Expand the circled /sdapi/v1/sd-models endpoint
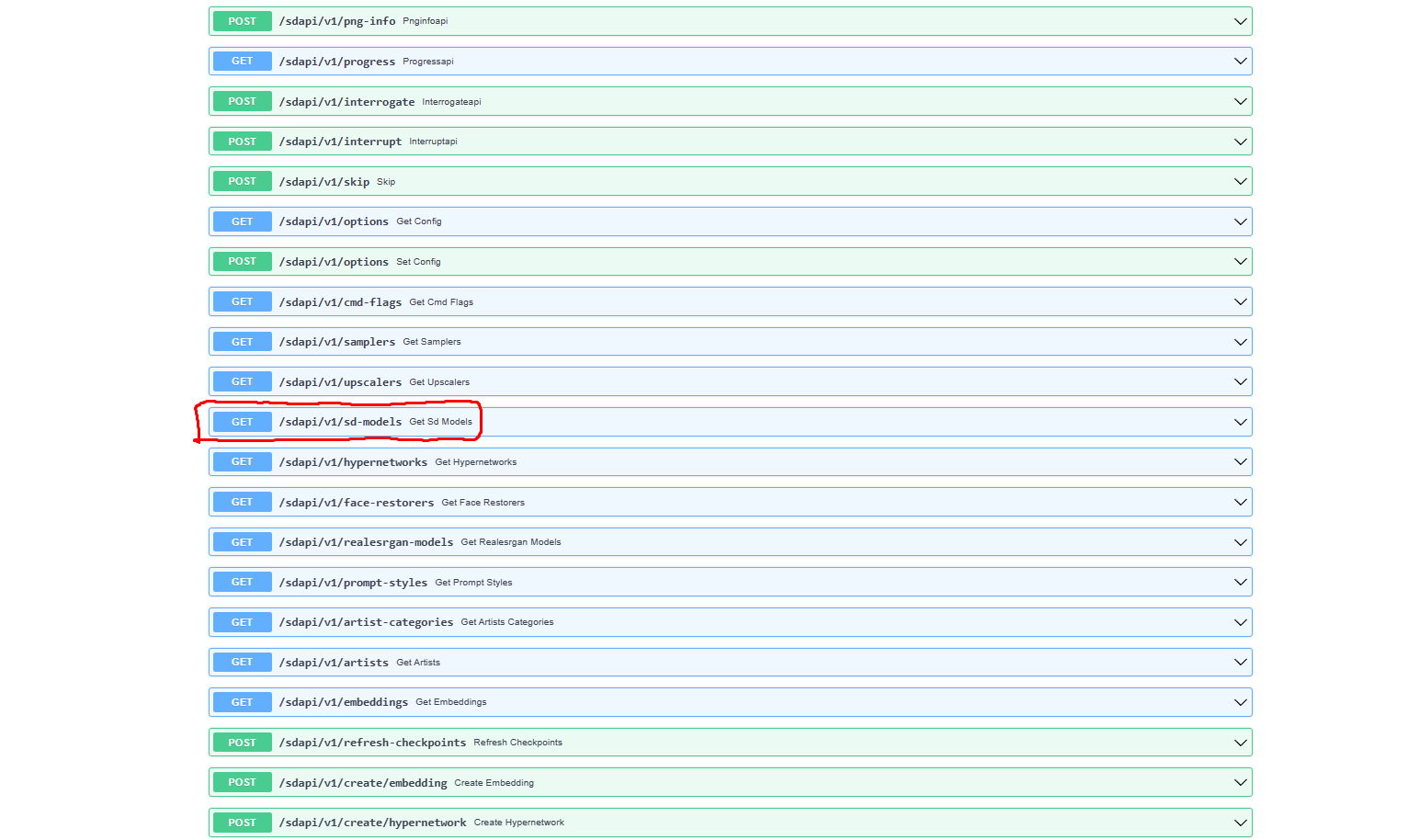The image size is (1408, 840). coord(1240,421)
